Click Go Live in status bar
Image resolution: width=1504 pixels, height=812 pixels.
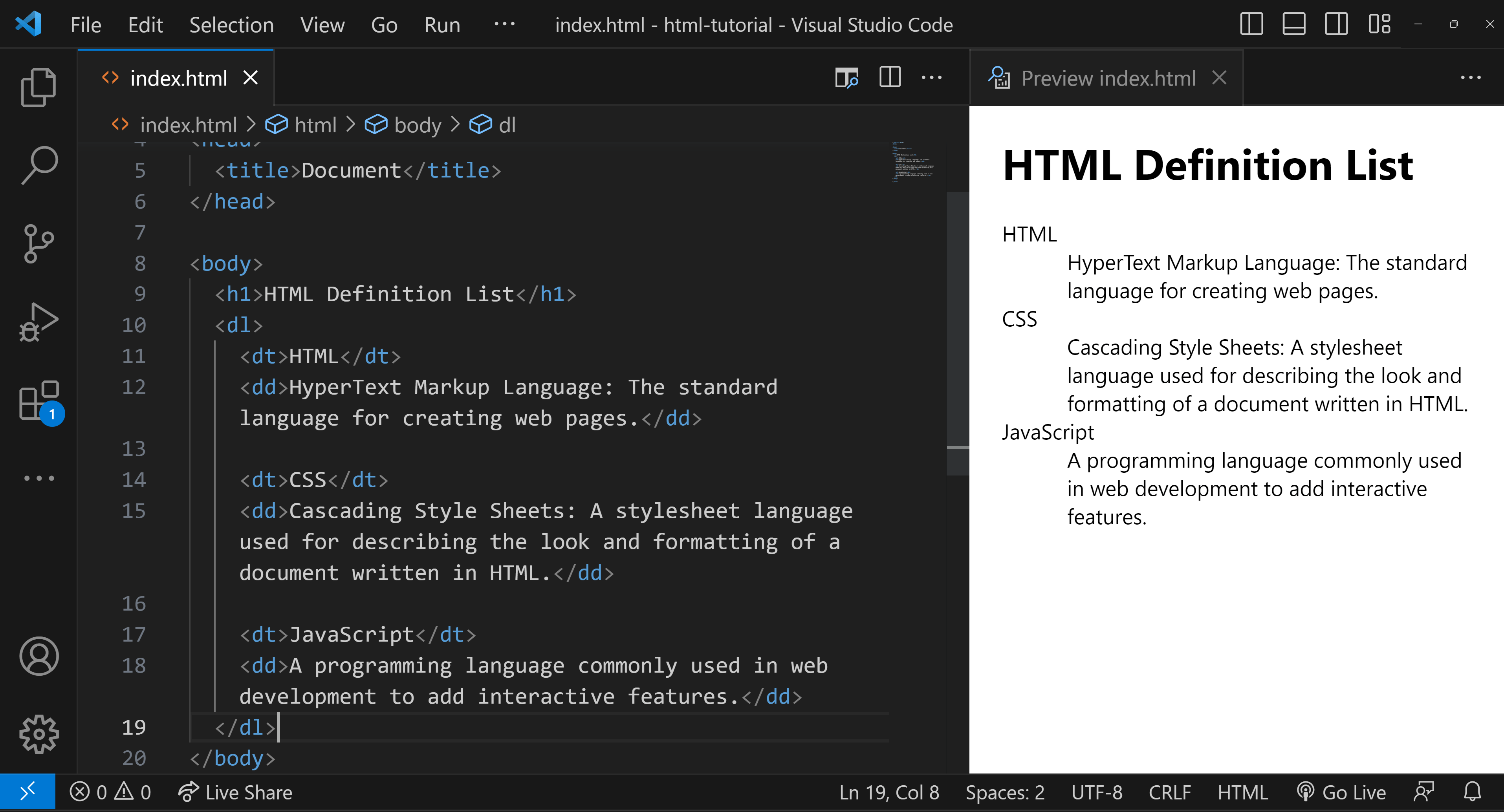tap(1341, 792)
